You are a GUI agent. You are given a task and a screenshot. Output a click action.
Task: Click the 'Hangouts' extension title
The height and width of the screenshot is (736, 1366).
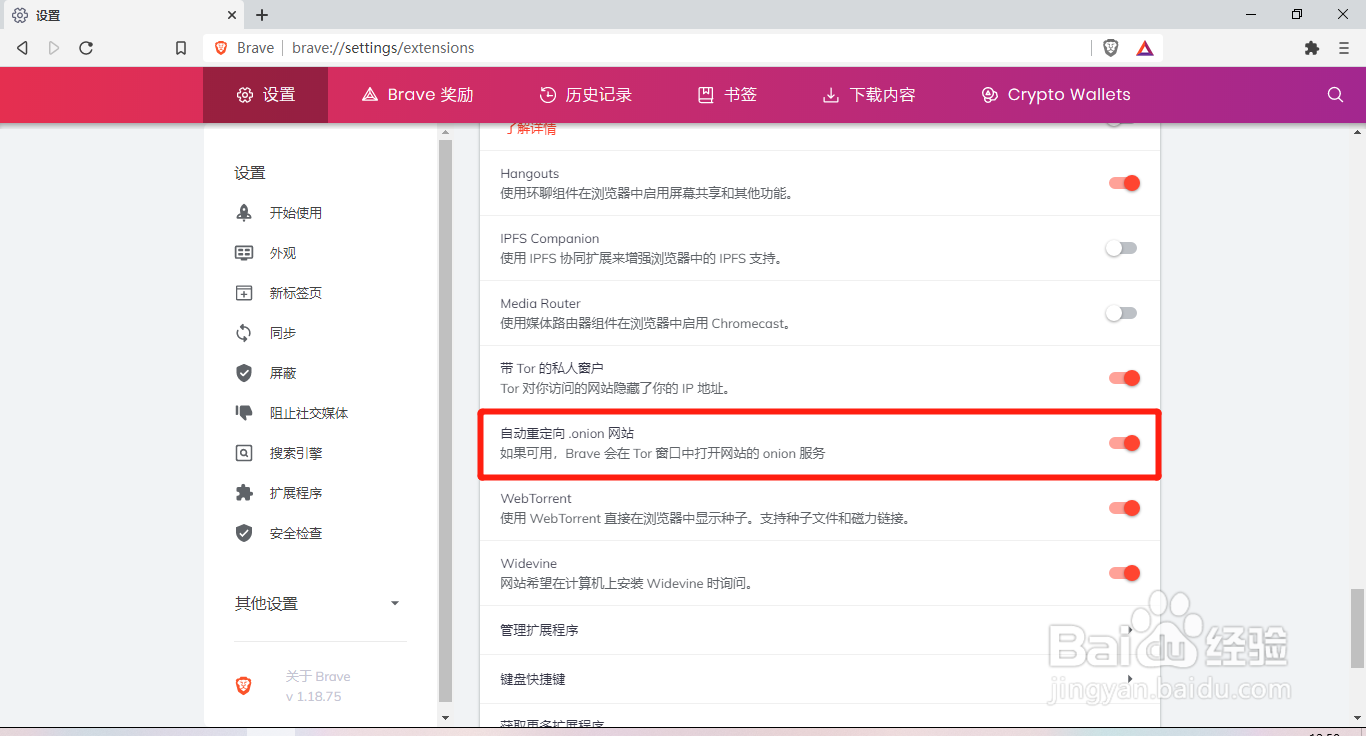click(x=530, y=174)
